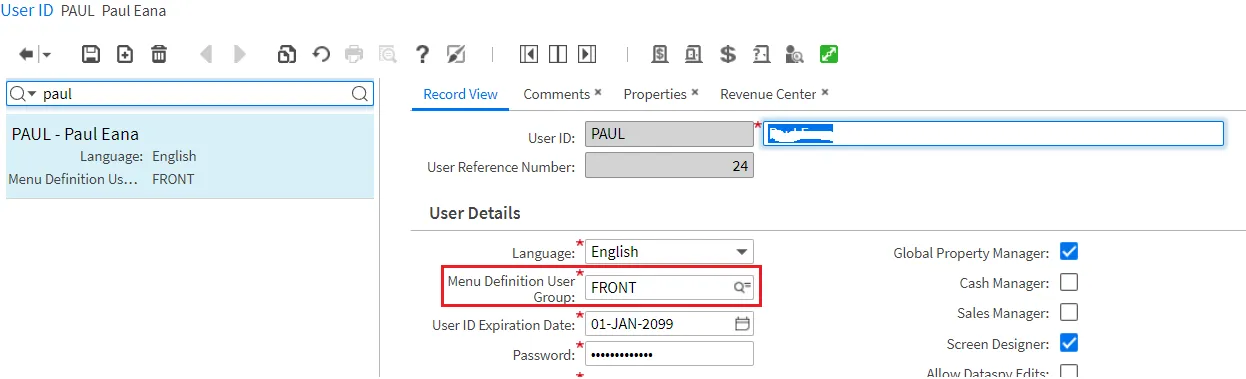Create a new record

[125, 54]
